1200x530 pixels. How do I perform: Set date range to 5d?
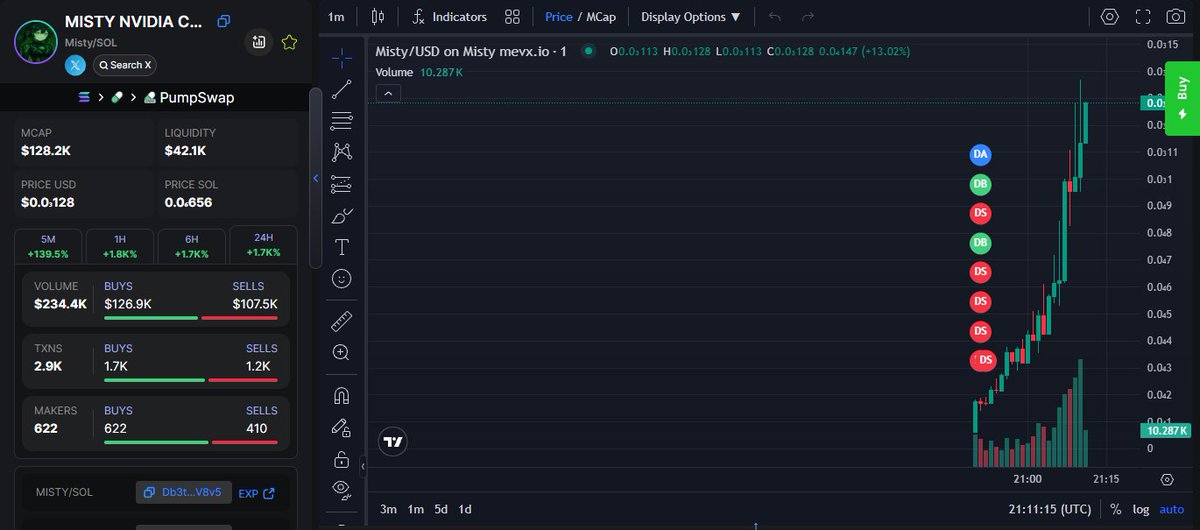click(x=441, y=509)
